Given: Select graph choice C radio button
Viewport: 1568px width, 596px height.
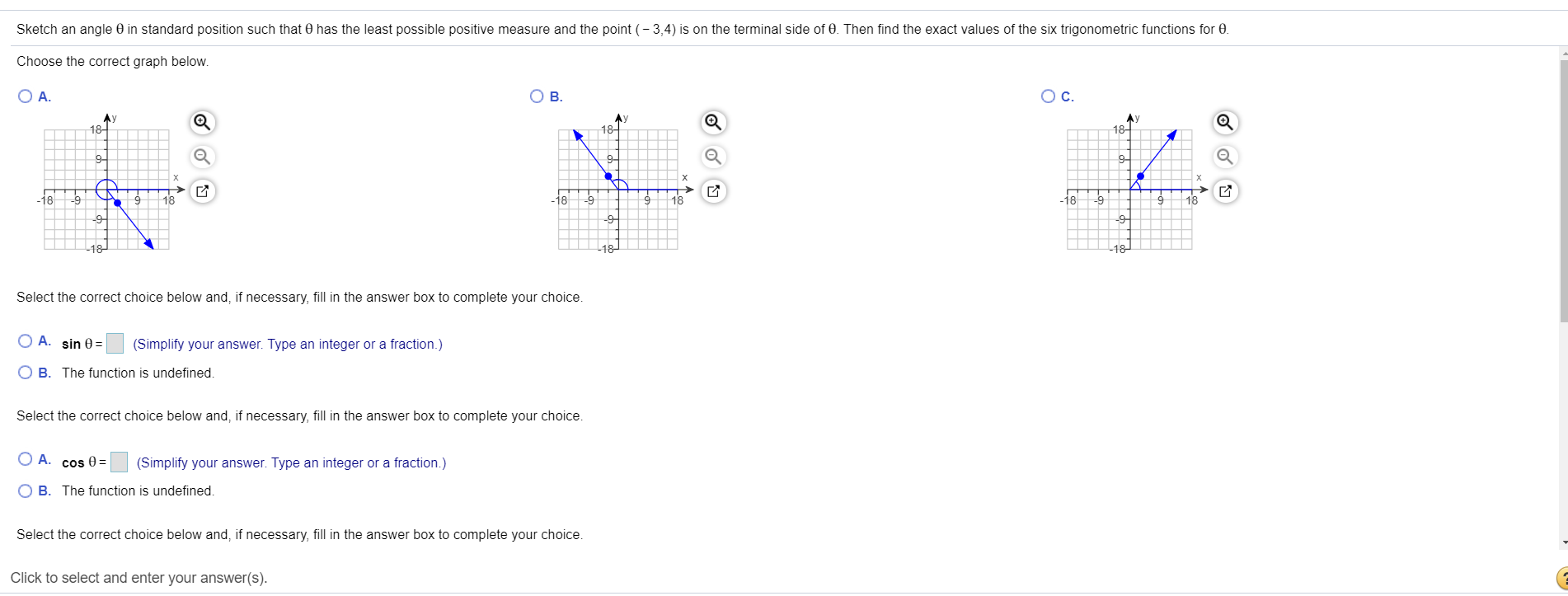Looking at the screenshot, I should [x=1048, y=96].
